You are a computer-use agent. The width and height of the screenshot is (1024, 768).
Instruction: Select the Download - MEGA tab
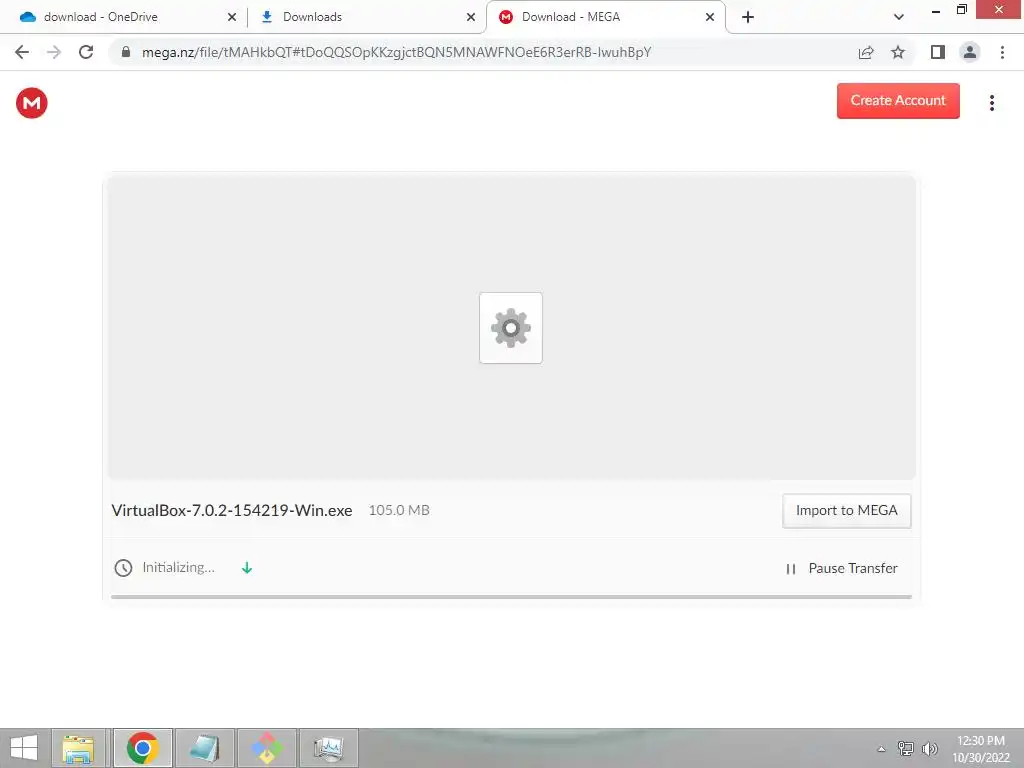tap(604, 17)
